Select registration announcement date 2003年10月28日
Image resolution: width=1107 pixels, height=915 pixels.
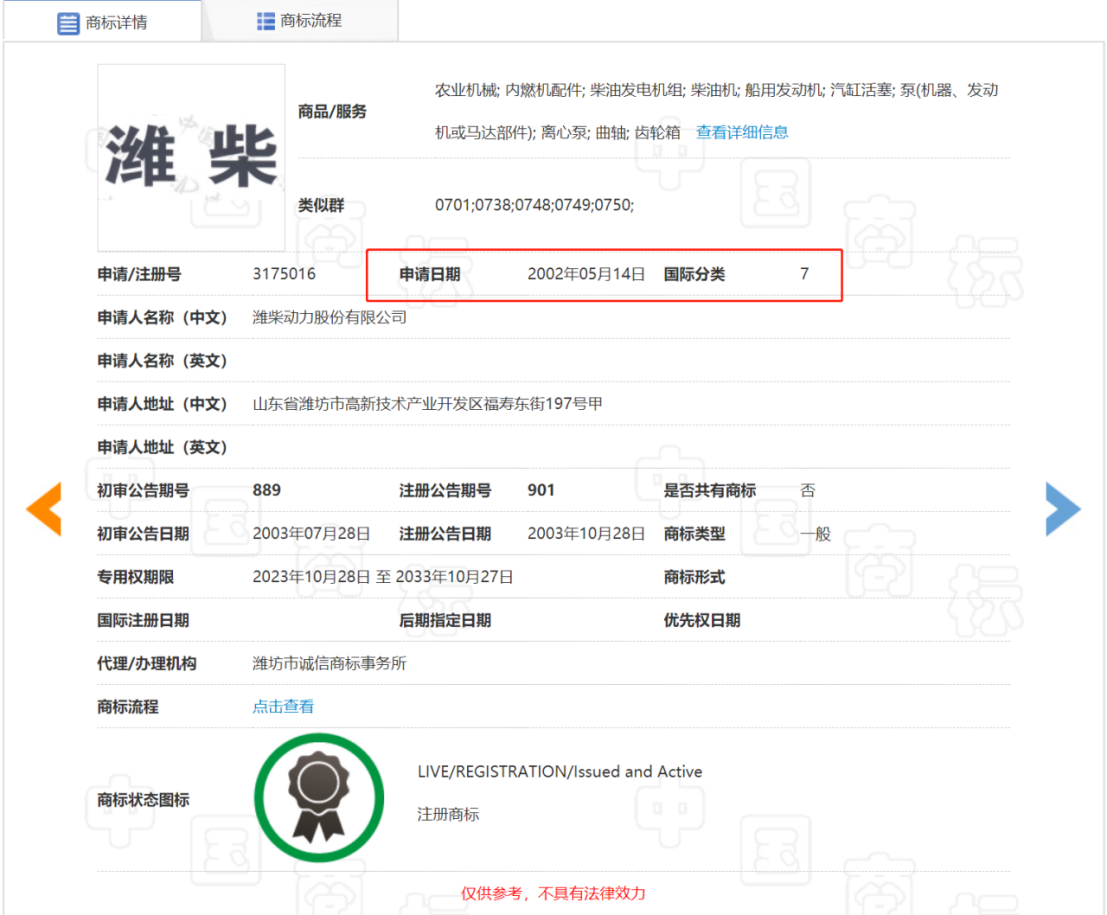(x=586, y=534)
